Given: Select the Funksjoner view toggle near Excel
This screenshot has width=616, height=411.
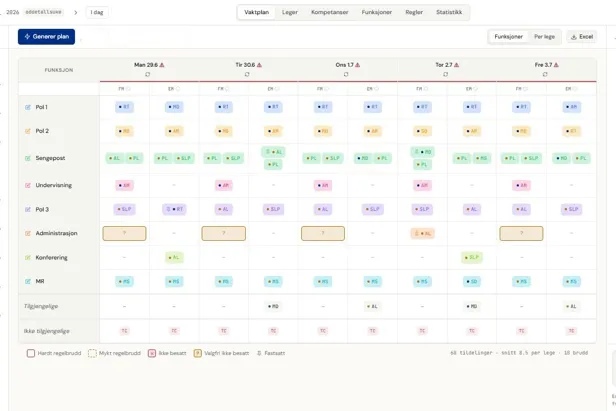Looking at the screenshot, I should pos(508,37).
